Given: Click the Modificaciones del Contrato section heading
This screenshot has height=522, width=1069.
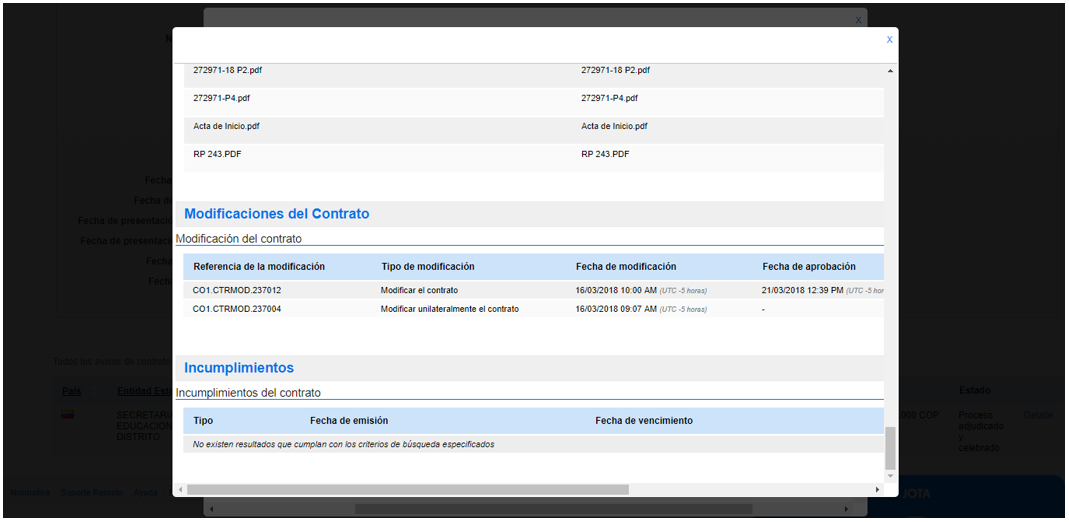Looking at the screenshot, I should click(277, 214).
